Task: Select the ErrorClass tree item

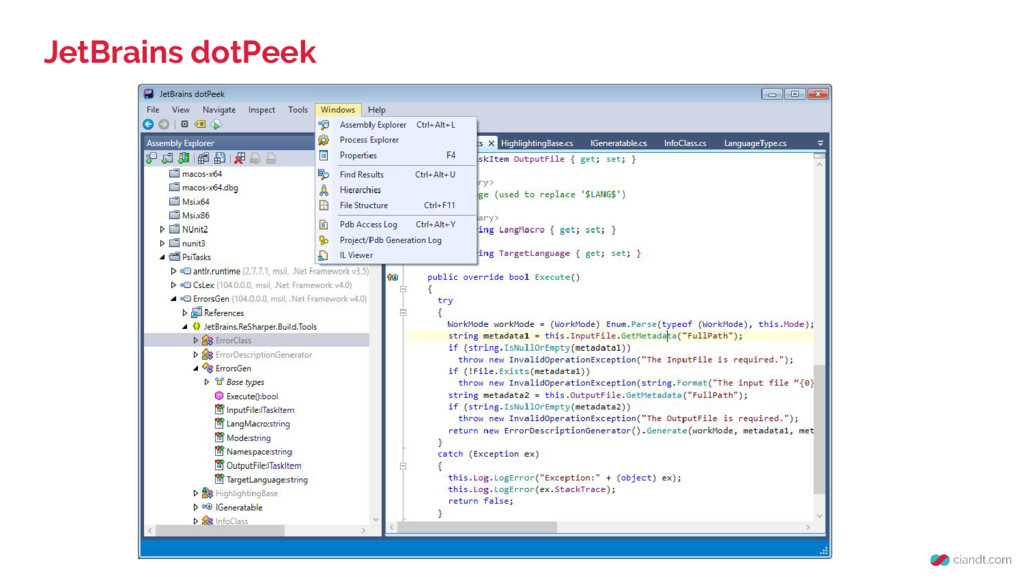Action: coord(233,340)
